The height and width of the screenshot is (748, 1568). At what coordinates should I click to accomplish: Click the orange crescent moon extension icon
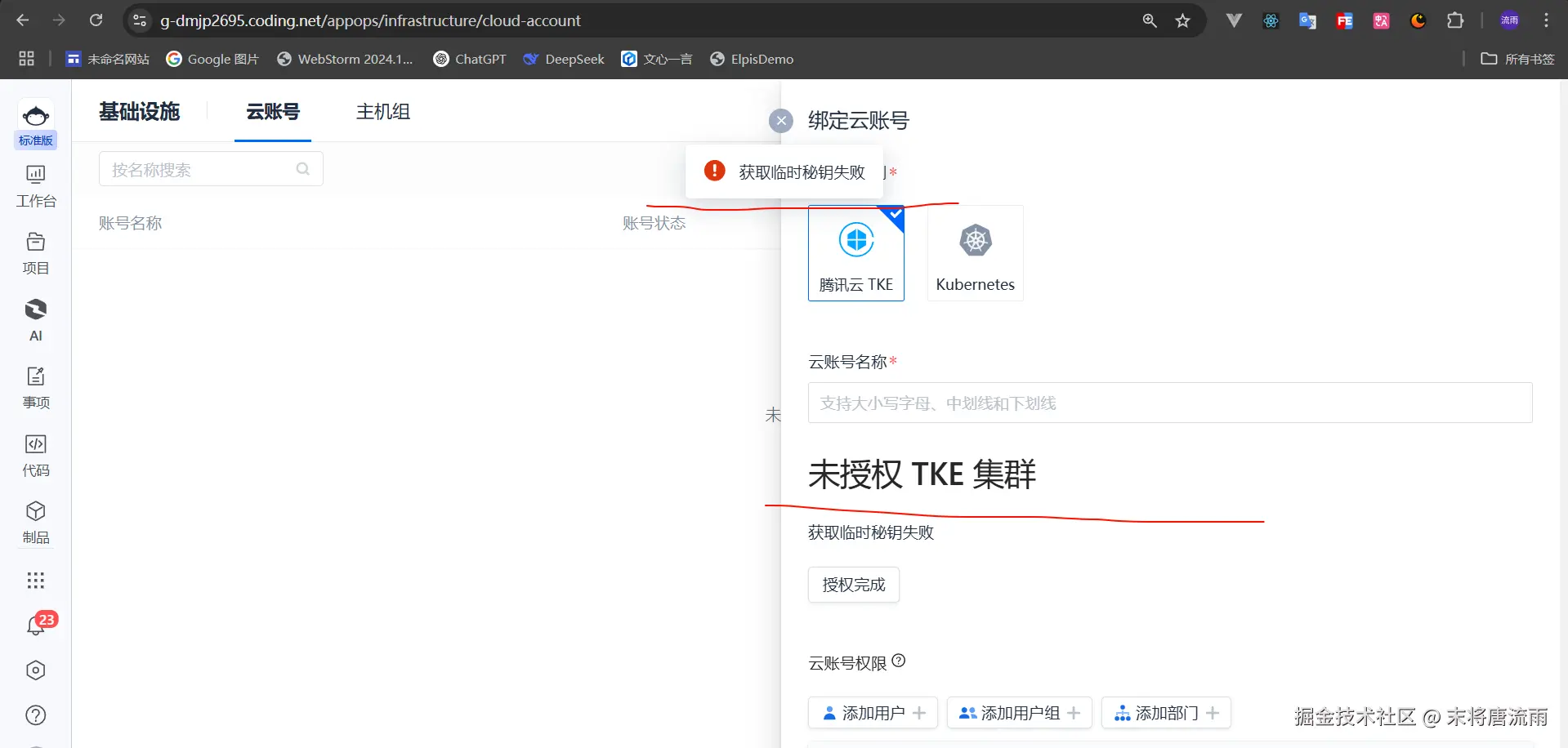click(x=1418, y=20)
